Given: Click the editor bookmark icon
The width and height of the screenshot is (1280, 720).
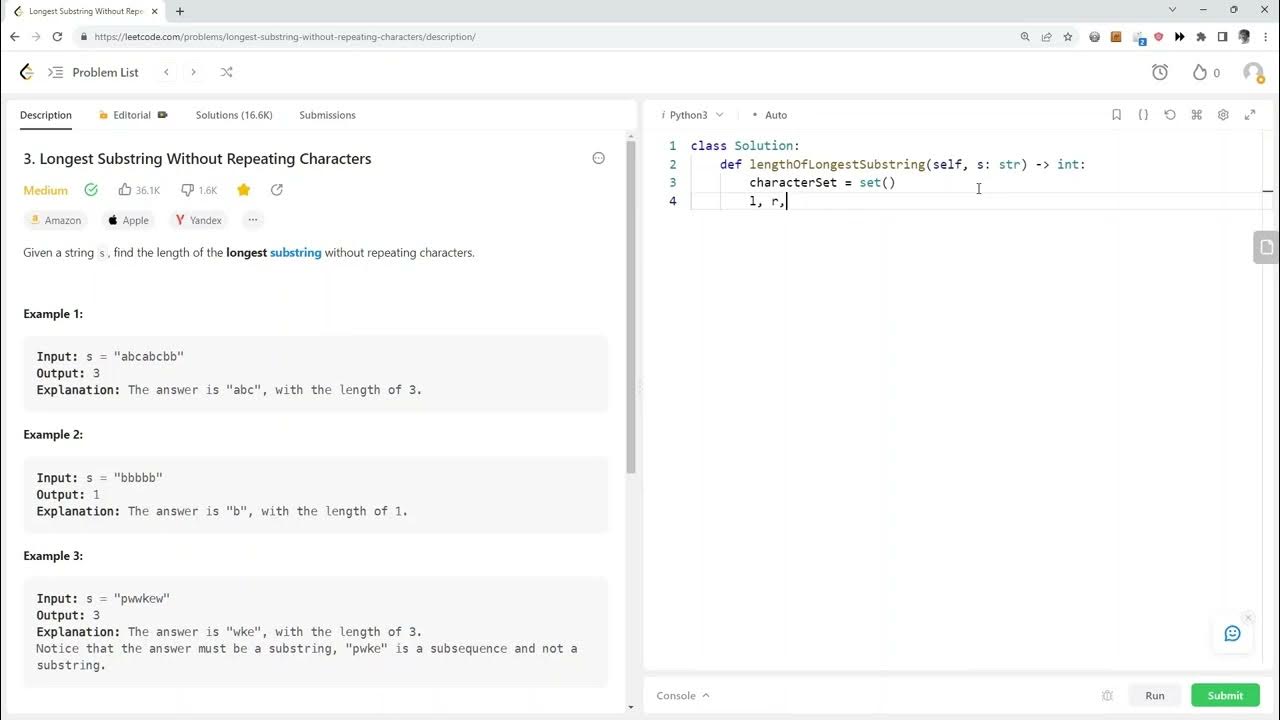Looking at the screenshot, I should click(x=1116, y=115).
